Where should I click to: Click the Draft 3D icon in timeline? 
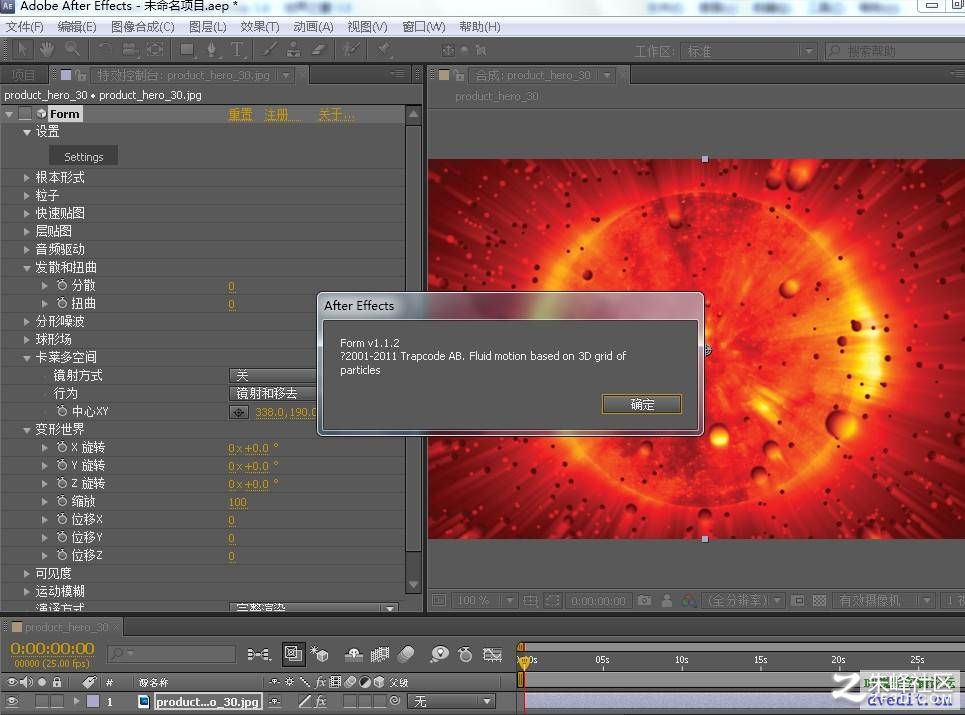click(319, 654)
